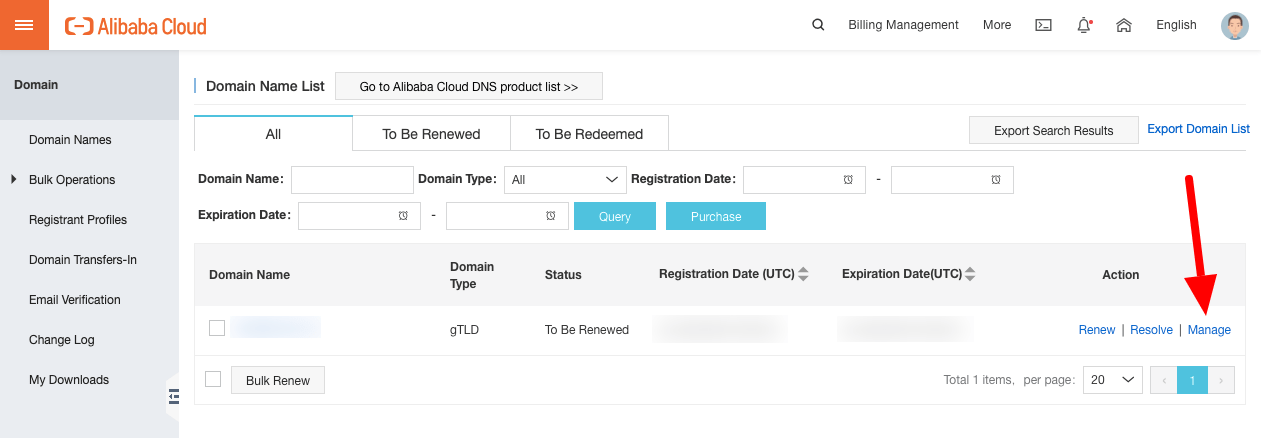Open the Expiration Date start calendar icon
The image size is (1261, 438).
(403, 216)
